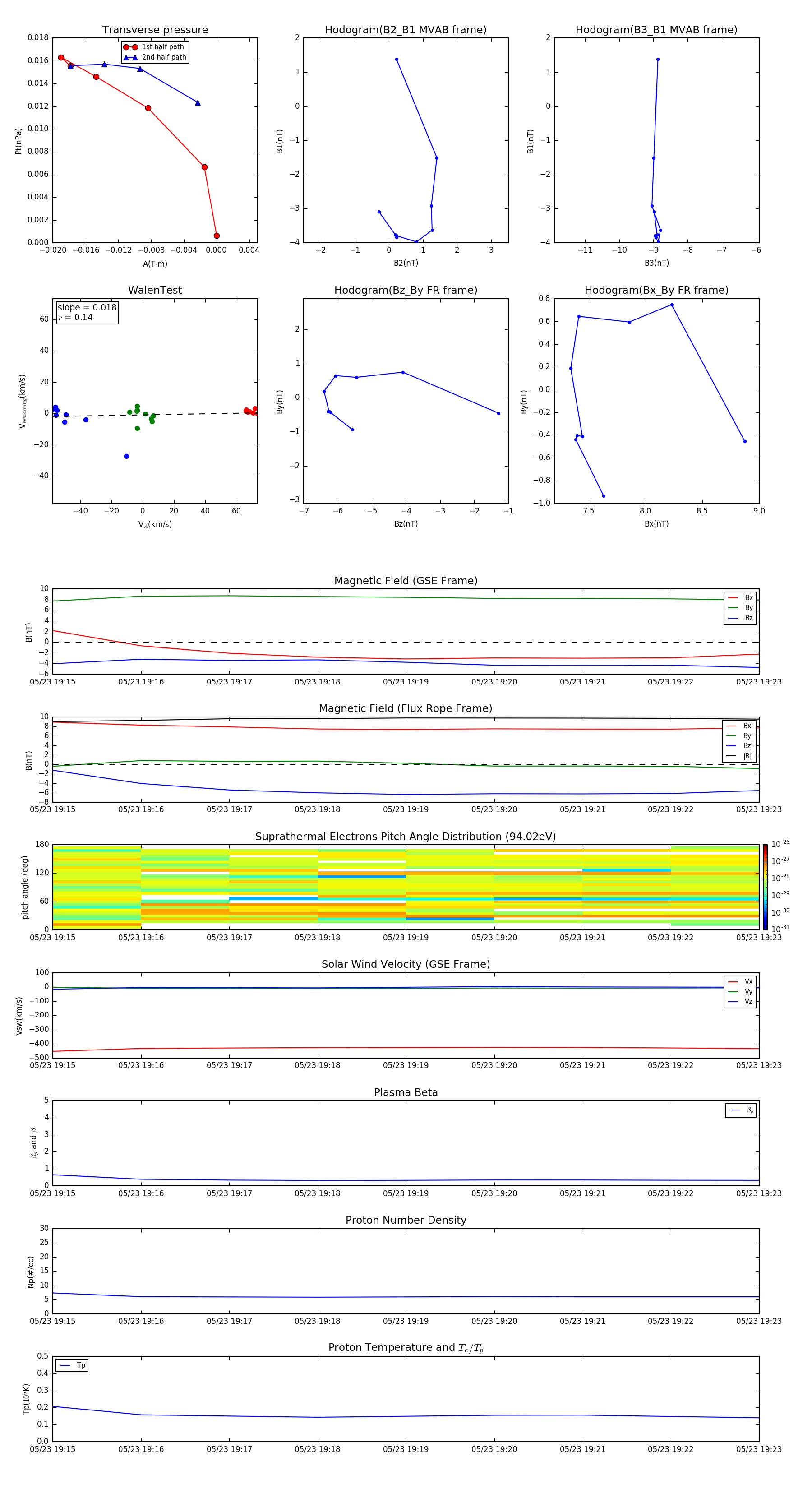Click the "pitch angle (deg)" axis label
Viewport: 812px width, 1489px height.
tap(25, 887)
